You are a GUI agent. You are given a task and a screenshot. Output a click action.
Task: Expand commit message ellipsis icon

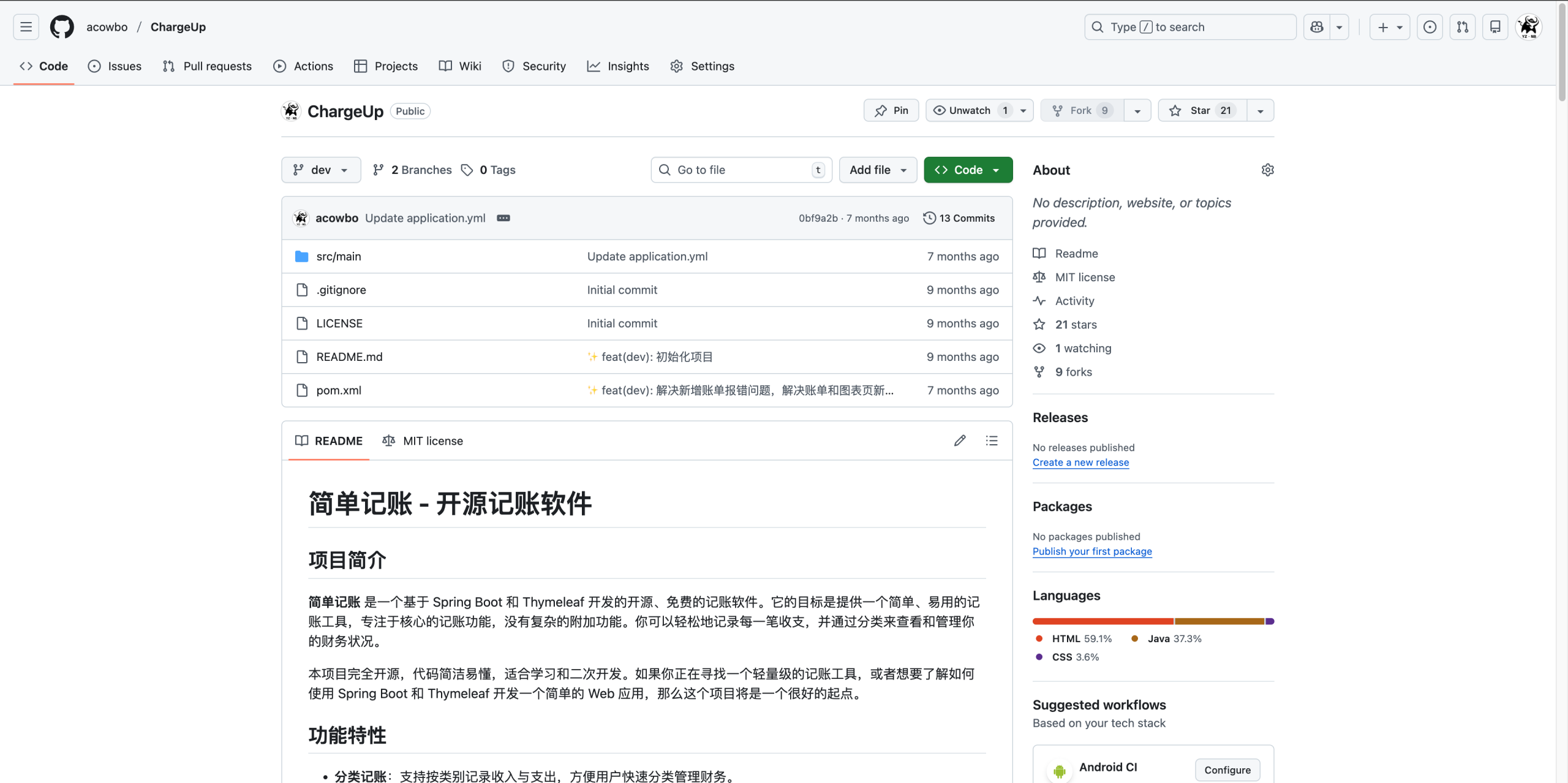pos(503,218)
